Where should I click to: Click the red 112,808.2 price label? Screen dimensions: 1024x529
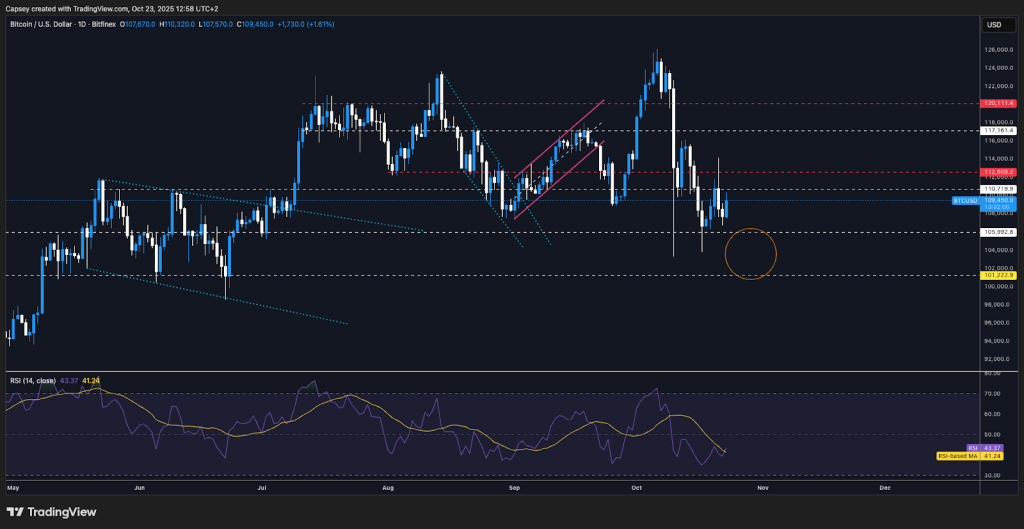(998, 172)
